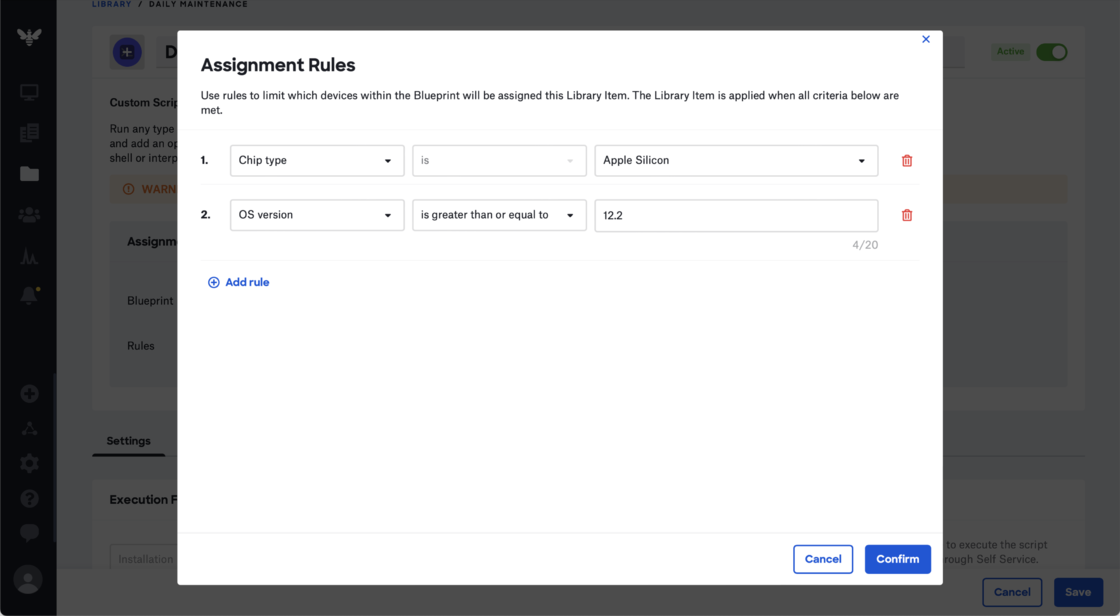The height and width of the screenshot is (616, 1120).
Task: Confirm the assignment rules
Action: click(x=897, y=559)
